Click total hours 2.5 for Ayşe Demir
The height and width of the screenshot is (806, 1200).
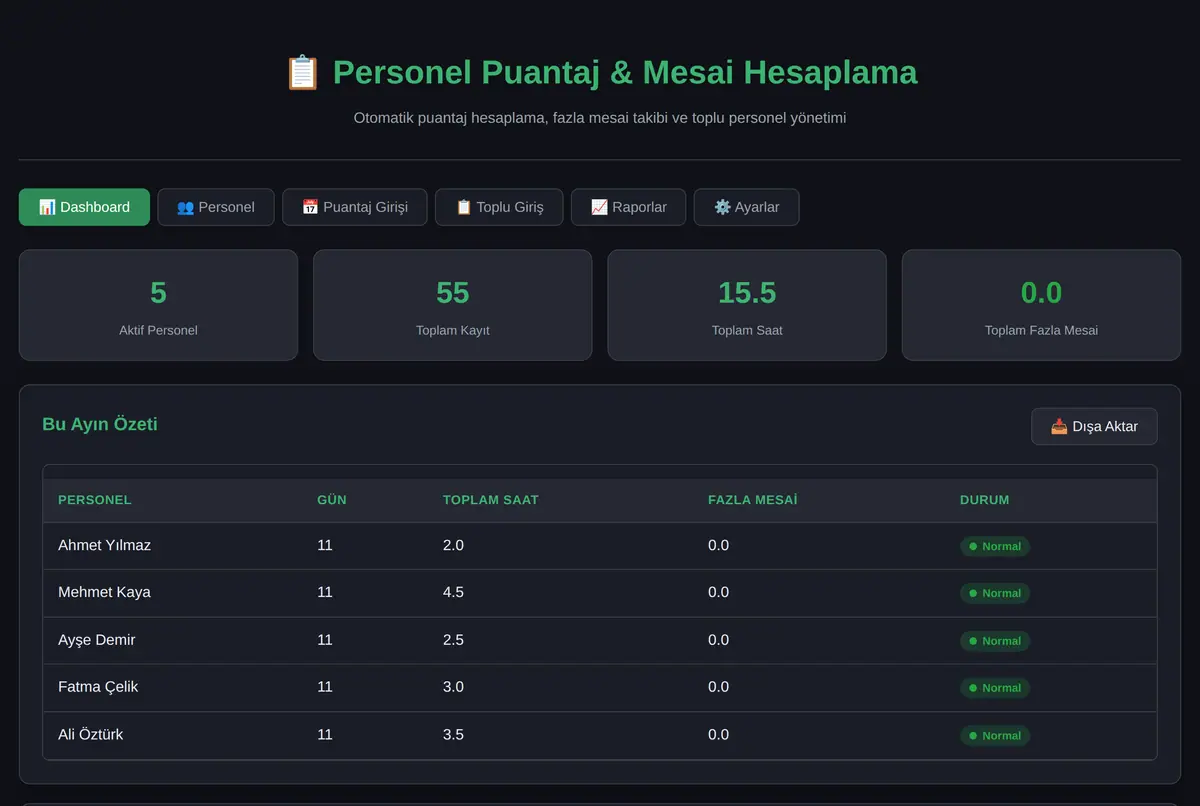[453, 640]
